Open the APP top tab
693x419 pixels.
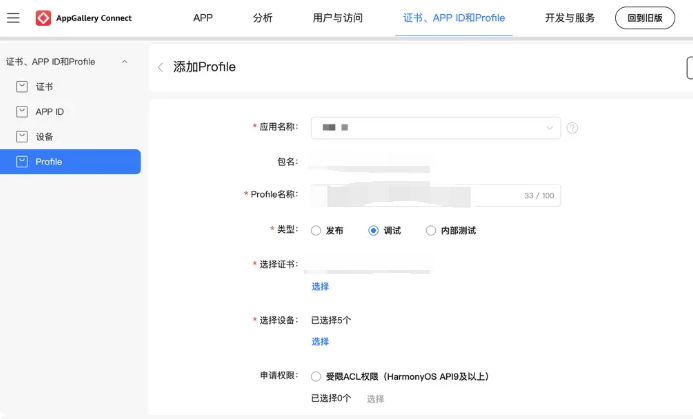coord(203,18)
